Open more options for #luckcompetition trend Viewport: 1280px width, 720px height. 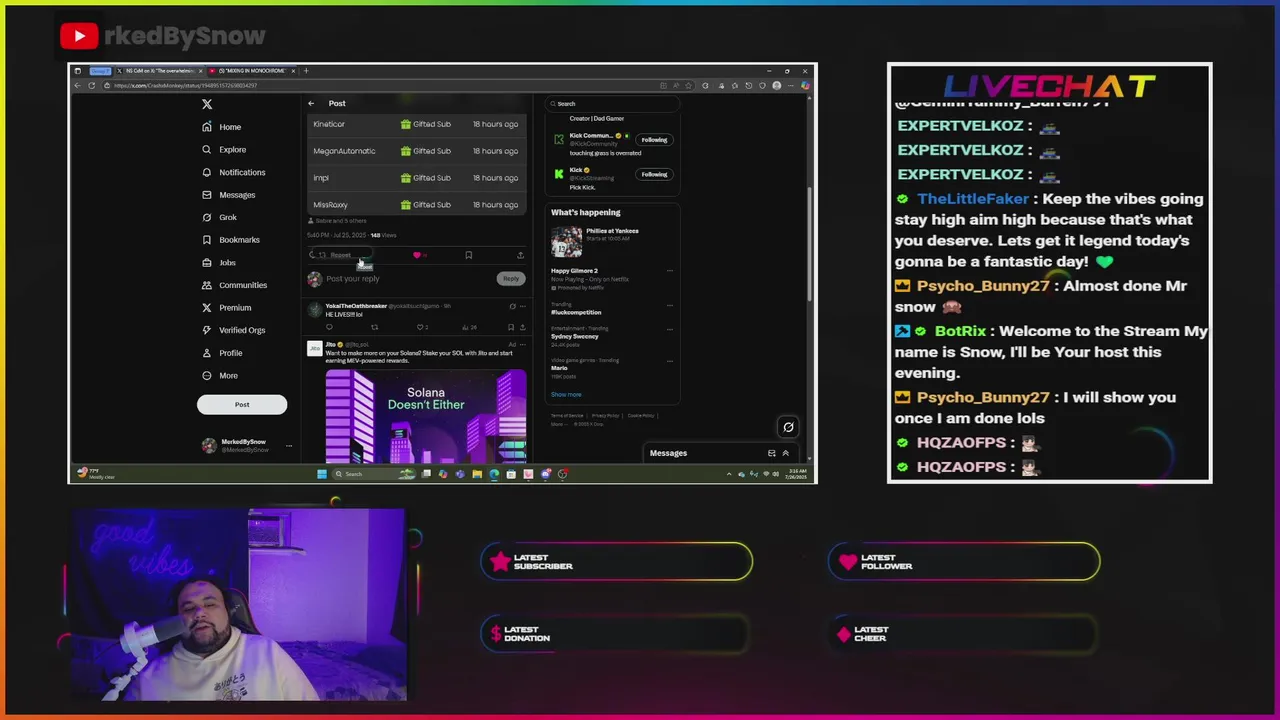[670, 304]
